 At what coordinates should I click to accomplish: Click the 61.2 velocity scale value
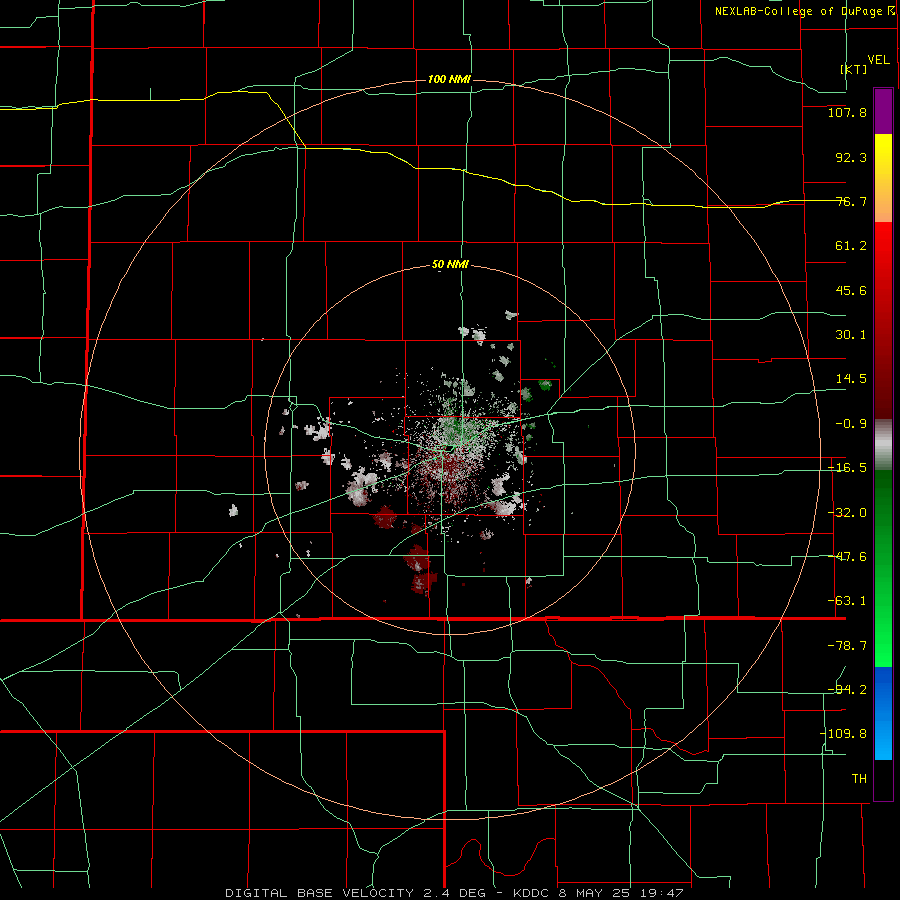click(851, 246)
